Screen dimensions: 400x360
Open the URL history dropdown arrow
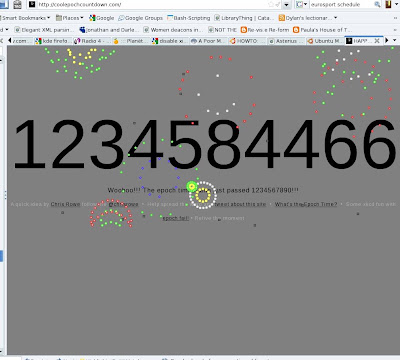(286, 5)
